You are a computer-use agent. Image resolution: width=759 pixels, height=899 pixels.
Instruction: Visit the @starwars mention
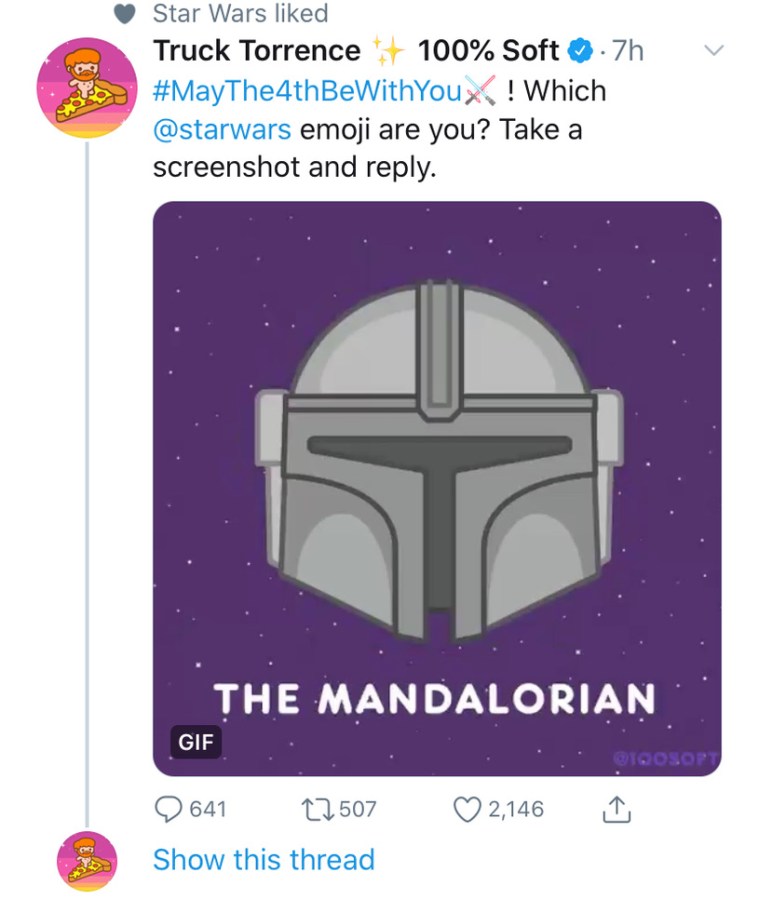[222, 130]
